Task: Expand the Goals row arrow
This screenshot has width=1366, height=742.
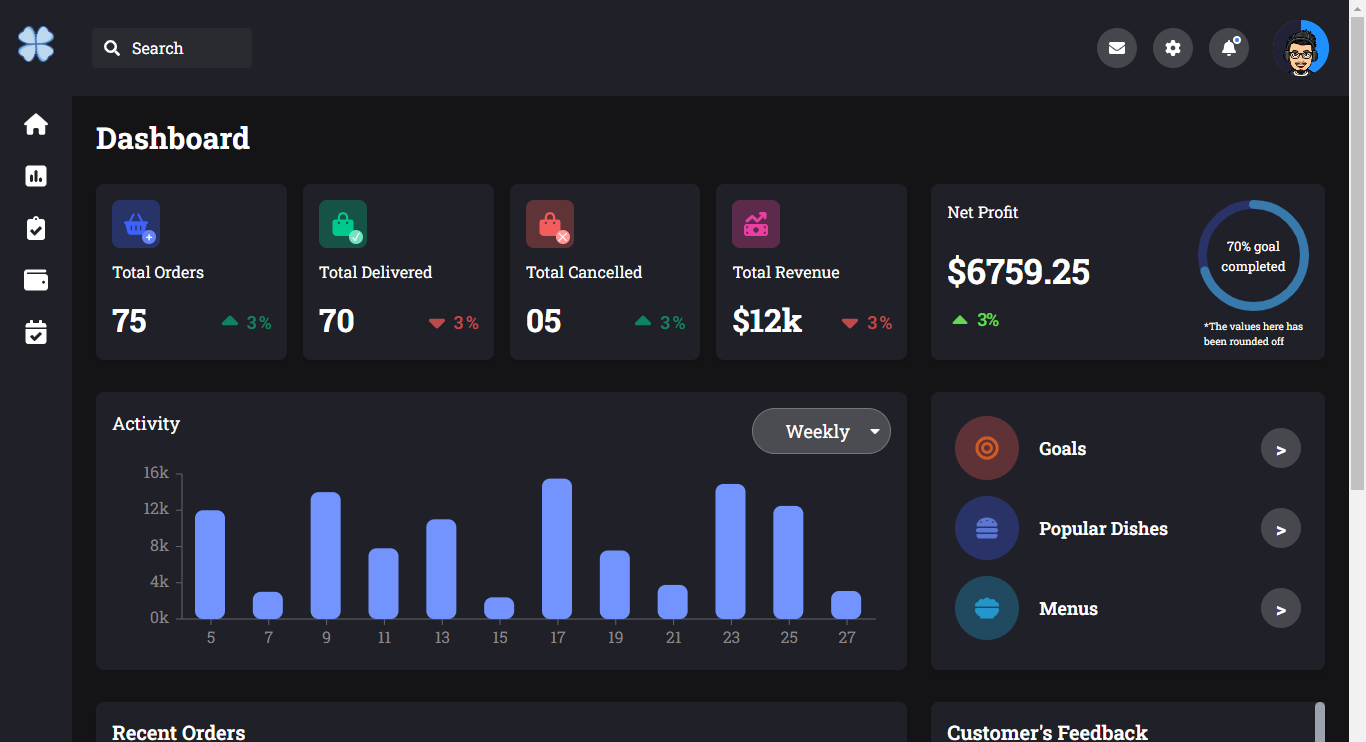Action: [x=1281, y=448]
